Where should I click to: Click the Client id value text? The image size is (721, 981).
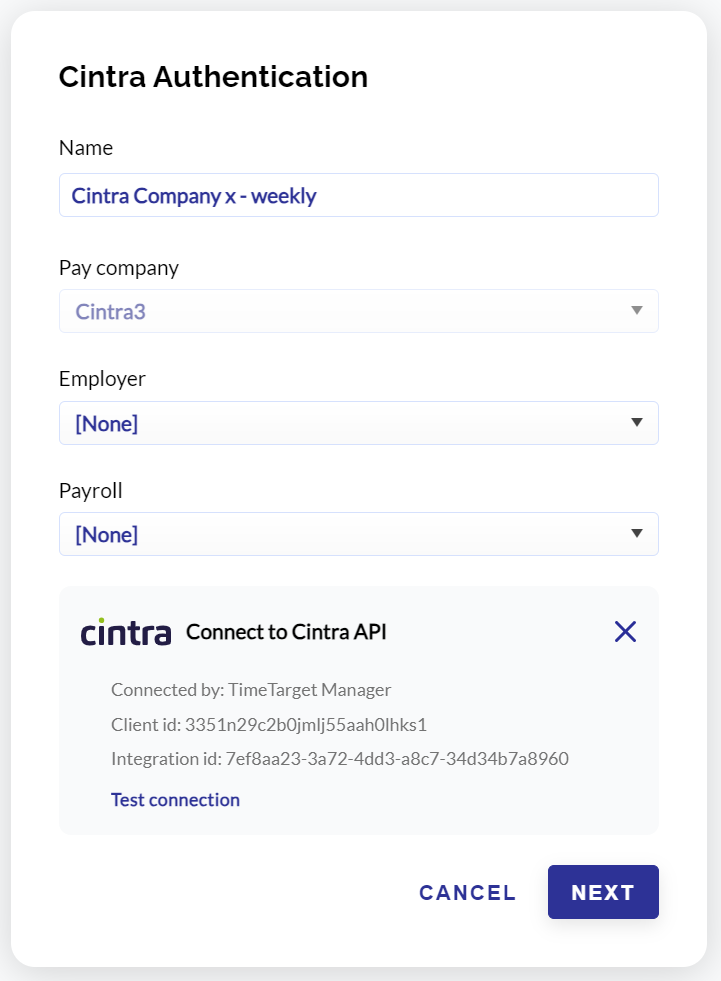(306, 724)
